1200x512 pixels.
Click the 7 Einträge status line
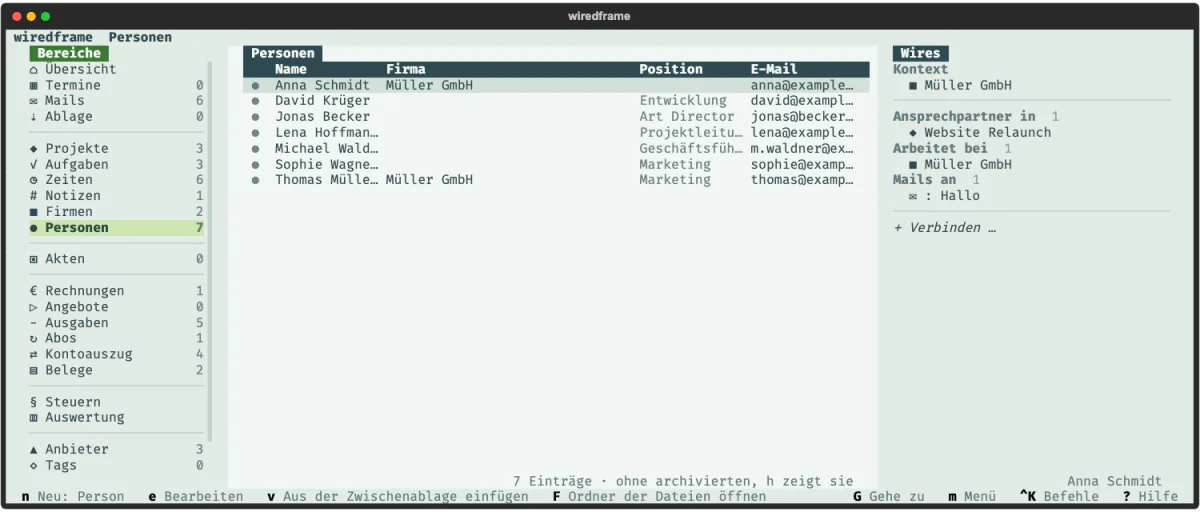tap(683, 481)
